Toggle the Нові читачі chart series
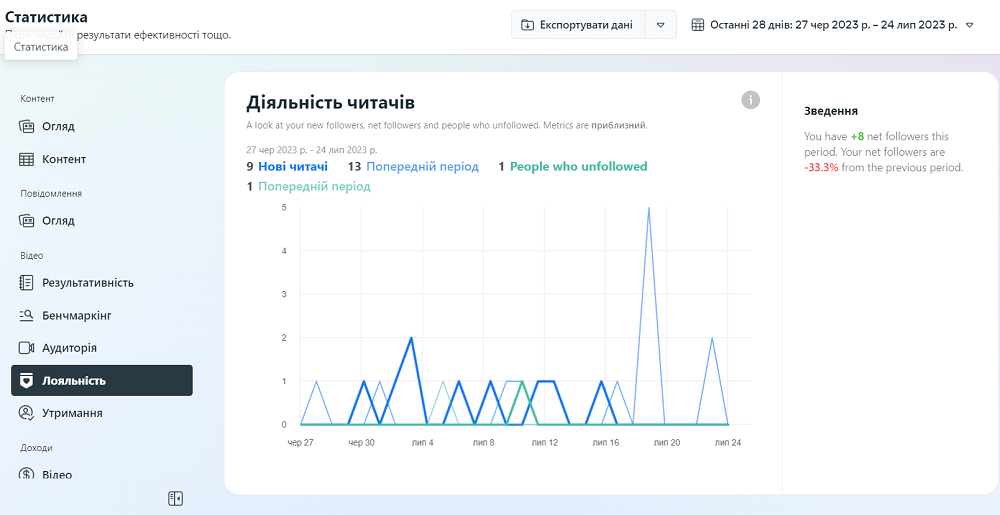Image resolution: width=1000 pixels, height=515 pixels. tap(292, 167)
